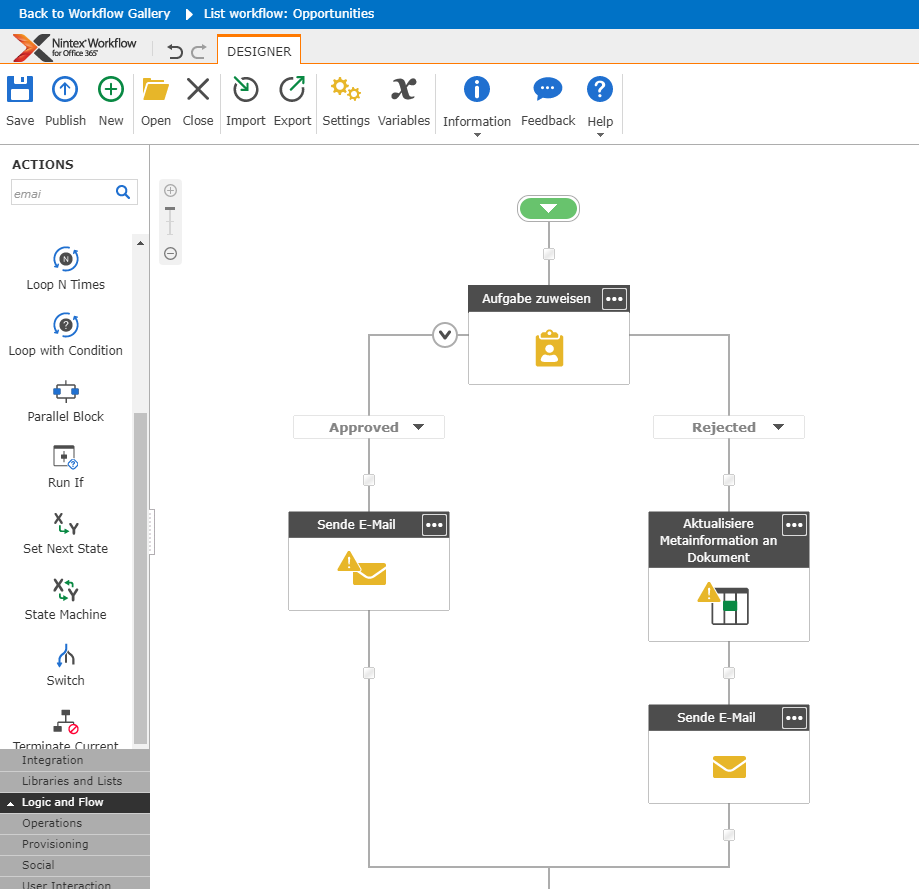
Task: Open workflow Settings
Action: click(346, 101)
